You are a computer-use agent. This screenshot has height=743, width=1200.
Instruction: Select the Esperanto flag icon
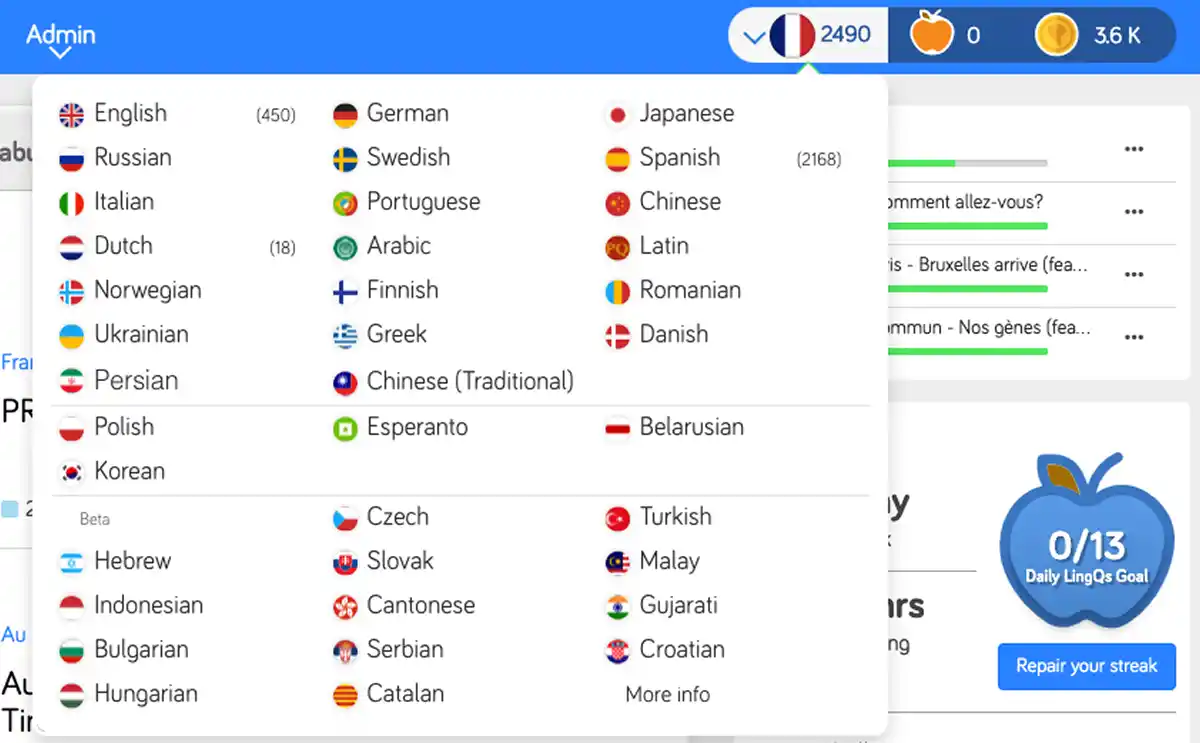345,427
